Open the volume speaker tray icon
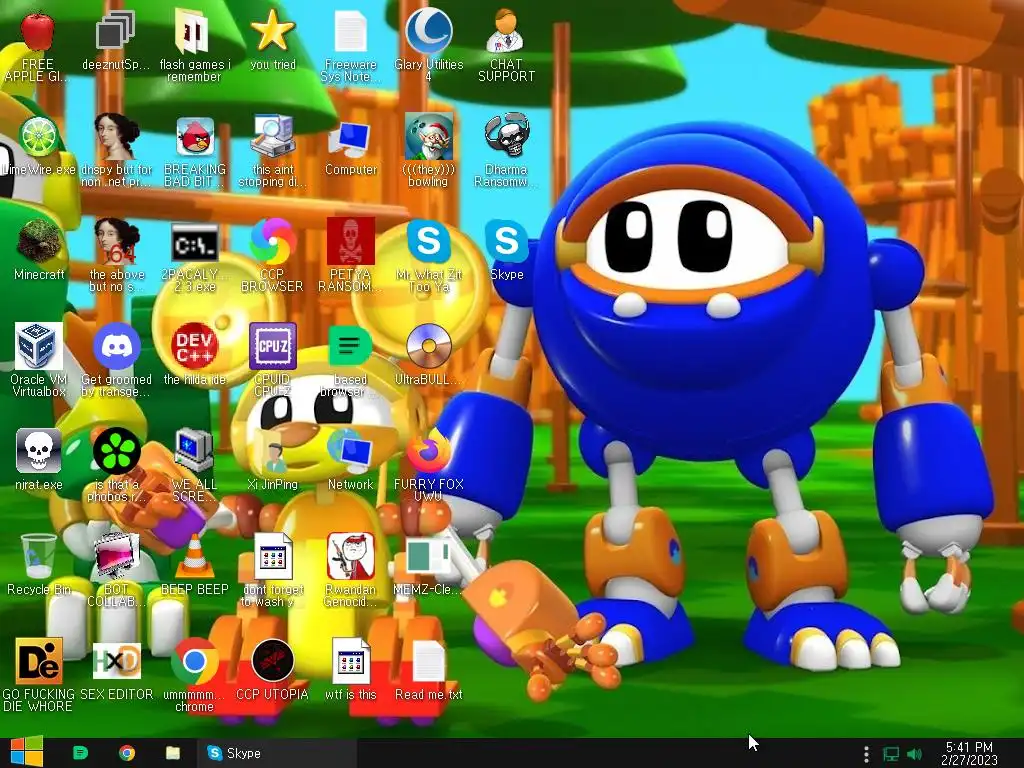This screenshot has height=768, width=1024. (915, 754)
